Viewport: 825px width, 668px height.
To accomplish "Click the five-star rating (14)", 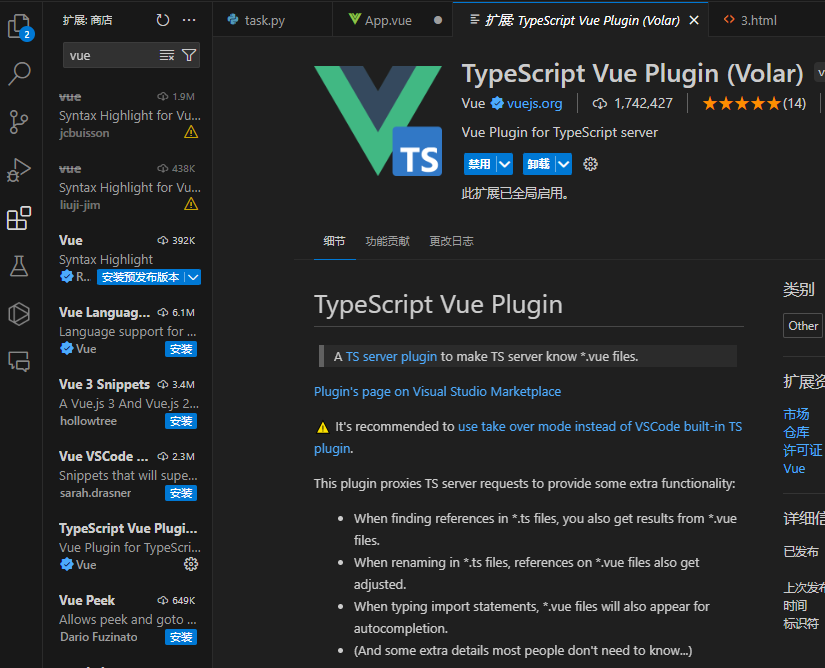I will click(x=754, y=104).
